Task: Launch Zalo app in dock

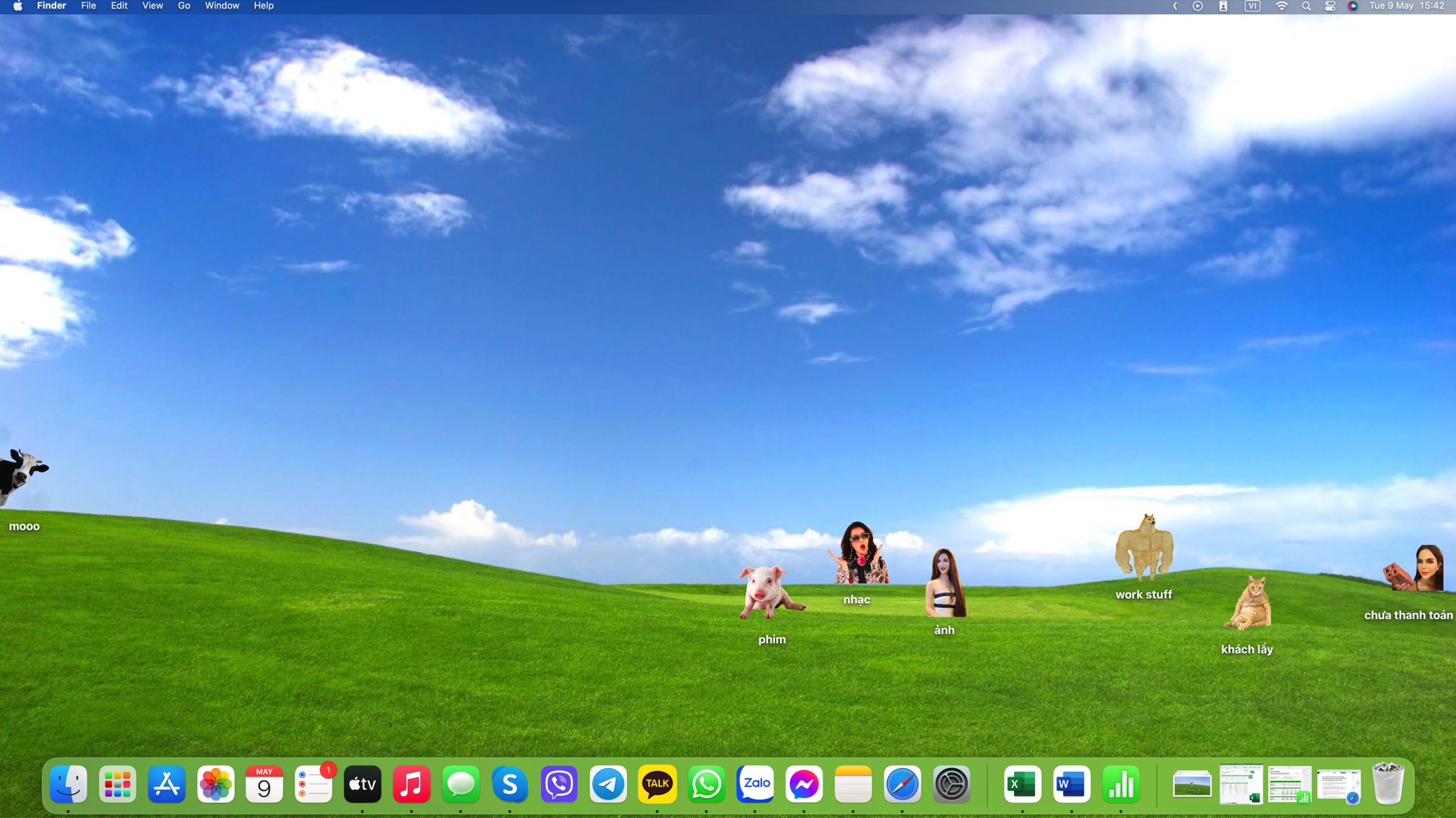Action: (755, 785)
